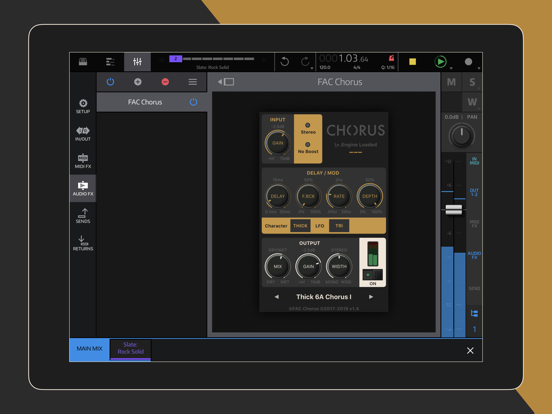This screenshot has height=414, width=552.
Task: Click the DELAY knob
Action: tap(277, 196)
